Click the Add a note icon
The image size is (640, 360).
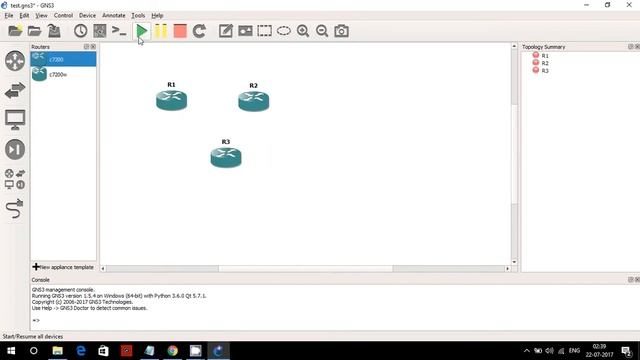(225, 31)
